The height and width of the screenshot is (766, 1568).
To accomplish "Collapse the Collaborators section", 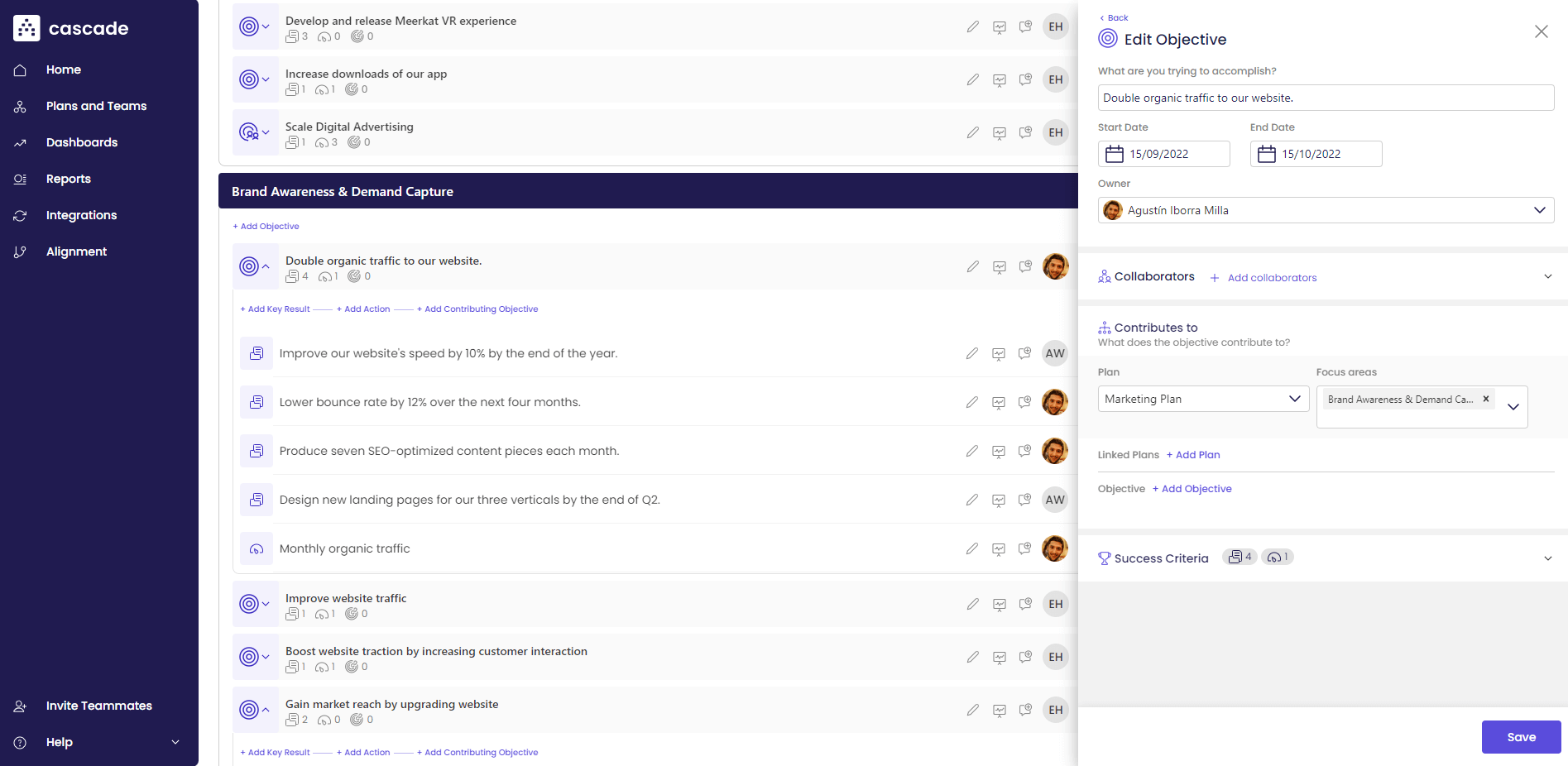I will pos(1548,276).
